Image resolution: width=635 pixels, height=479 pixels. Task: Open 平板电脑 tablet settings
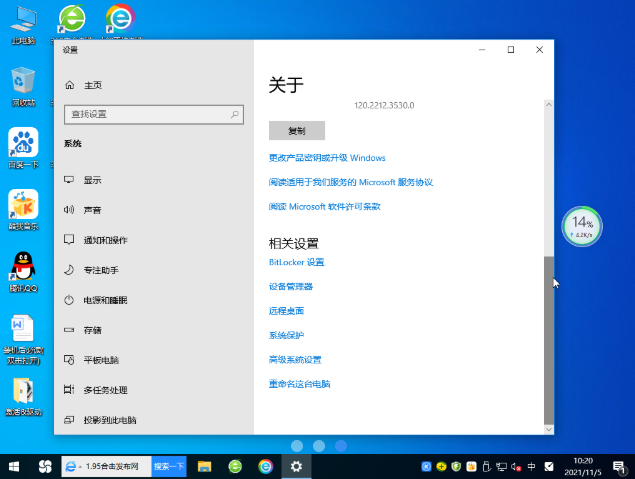point(100,360)
